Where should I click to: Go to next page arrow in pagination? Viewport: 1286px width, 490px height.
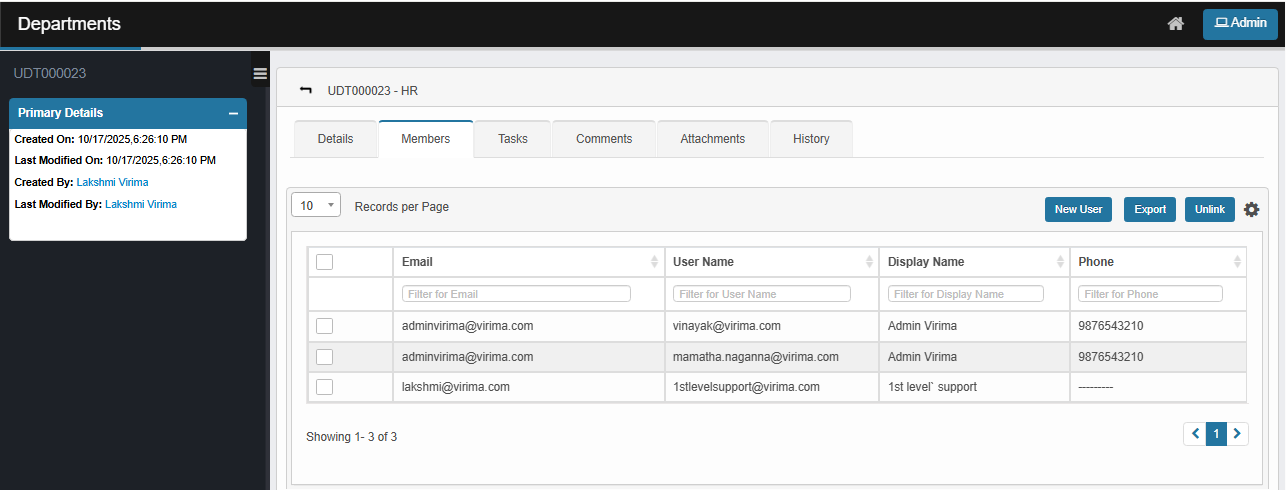click(1238, 433)
